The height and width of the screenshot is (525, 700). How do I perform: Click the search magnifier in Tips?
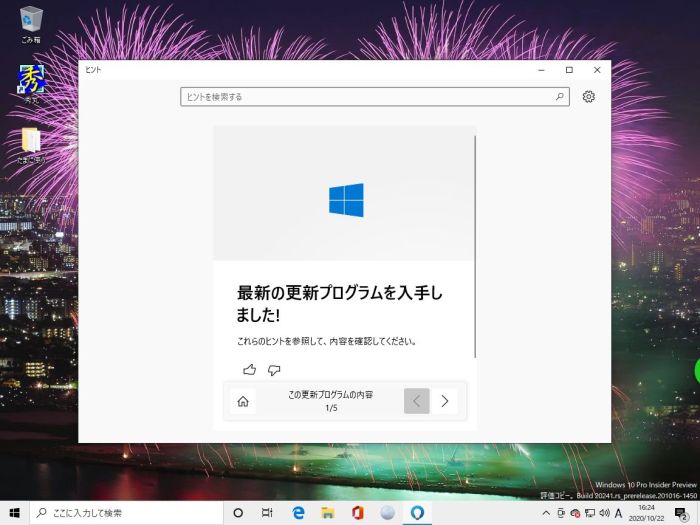pyautogui.click(x=559, y=97)
